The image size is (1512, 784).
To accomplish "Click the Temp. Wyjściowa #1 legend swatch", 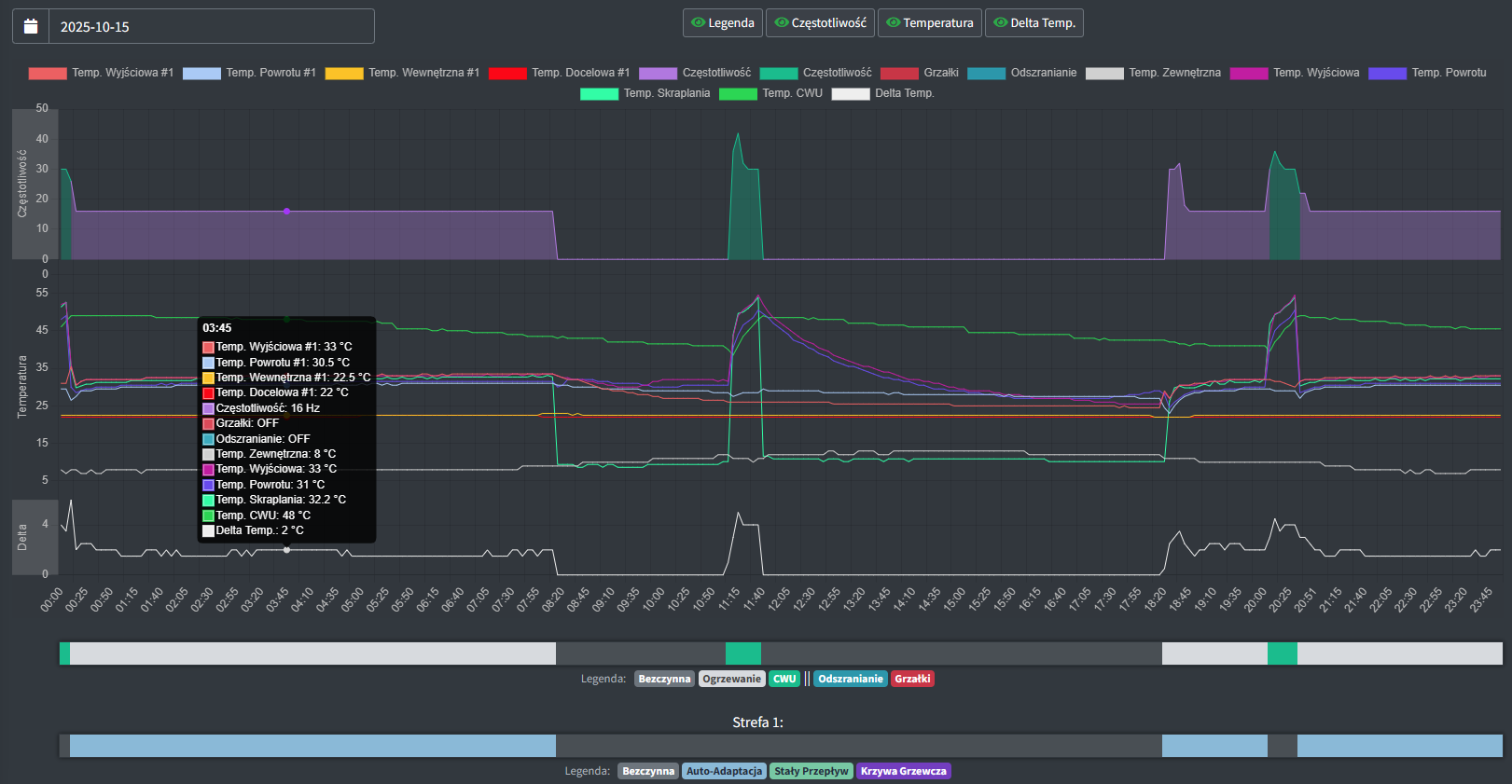I will click(48, 73).
